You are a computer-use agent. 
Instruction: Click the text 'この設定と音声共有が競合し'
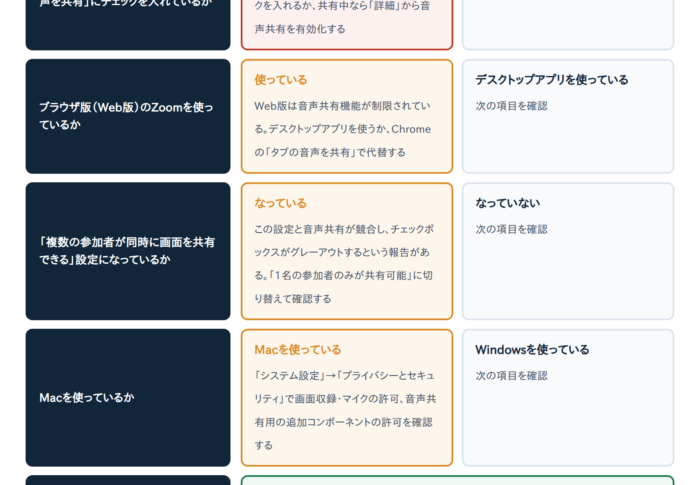point(321,229)
